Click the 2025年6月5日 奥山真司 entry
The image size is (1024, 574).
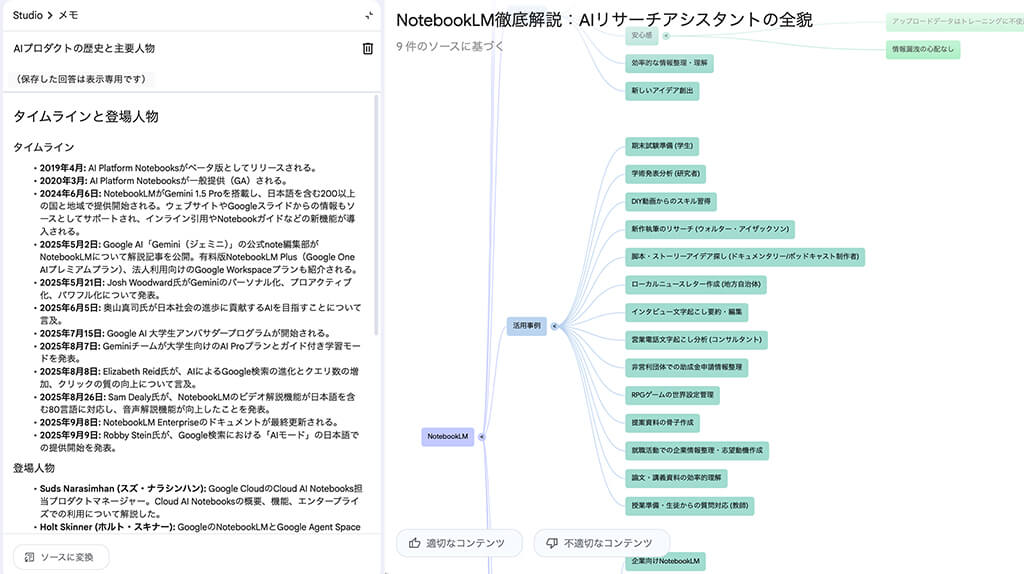200,314
